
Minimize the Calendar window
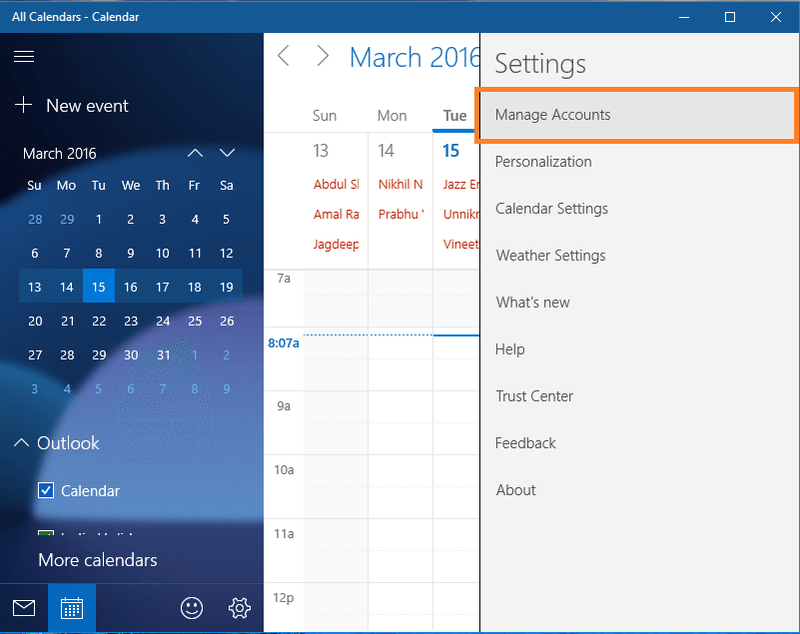pyautogui.click(x=684, y=17)
